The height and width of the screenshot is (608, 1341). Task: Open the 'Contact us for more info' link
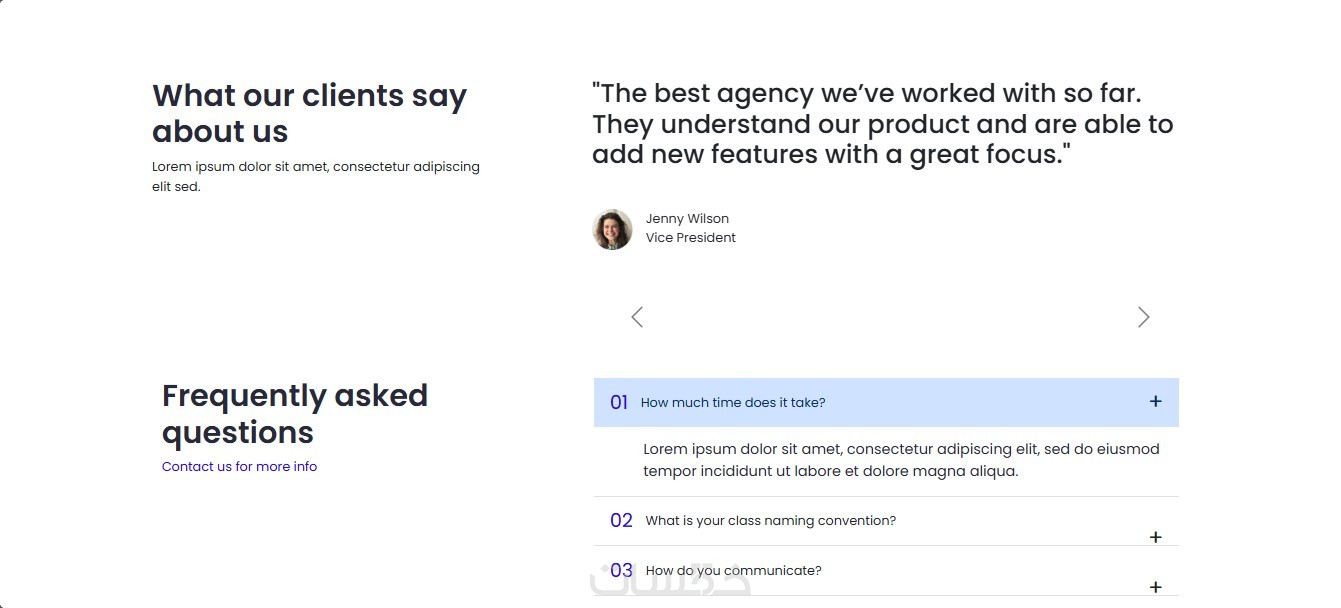pyautogui.click(x=239, y=467)
